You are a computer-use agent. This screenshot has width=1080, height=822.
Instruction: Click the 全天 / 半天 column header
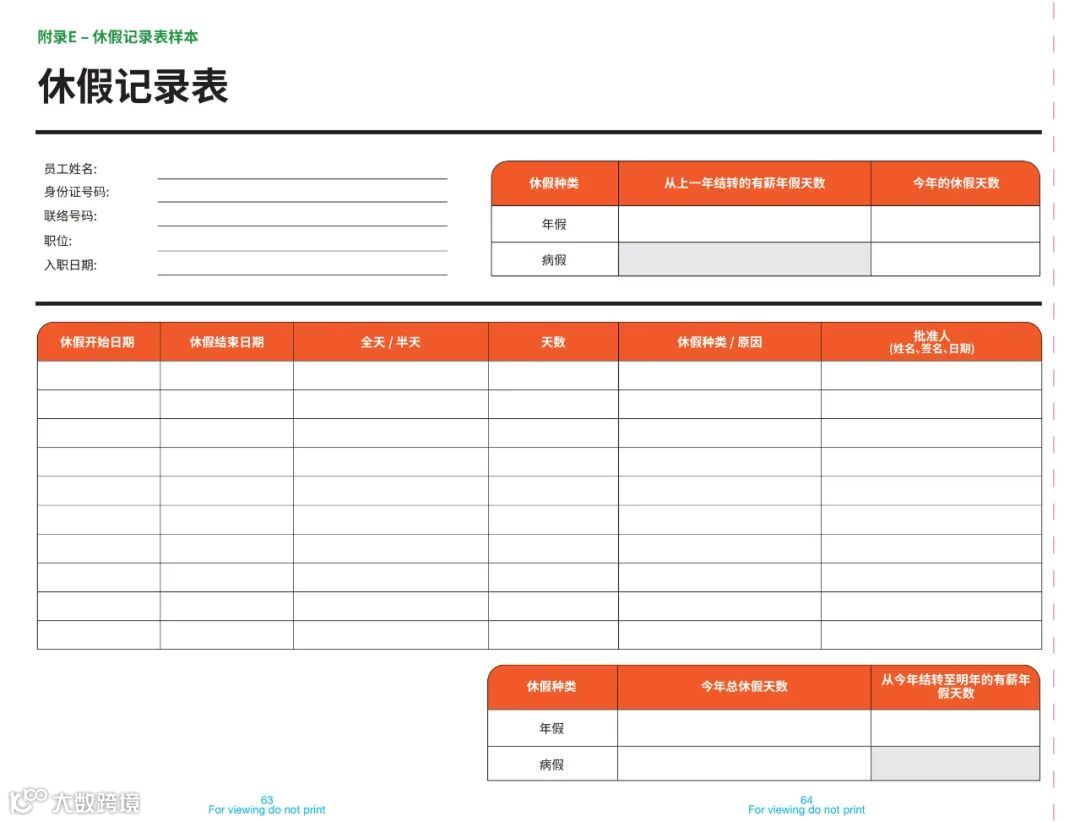tap(391, 342)
